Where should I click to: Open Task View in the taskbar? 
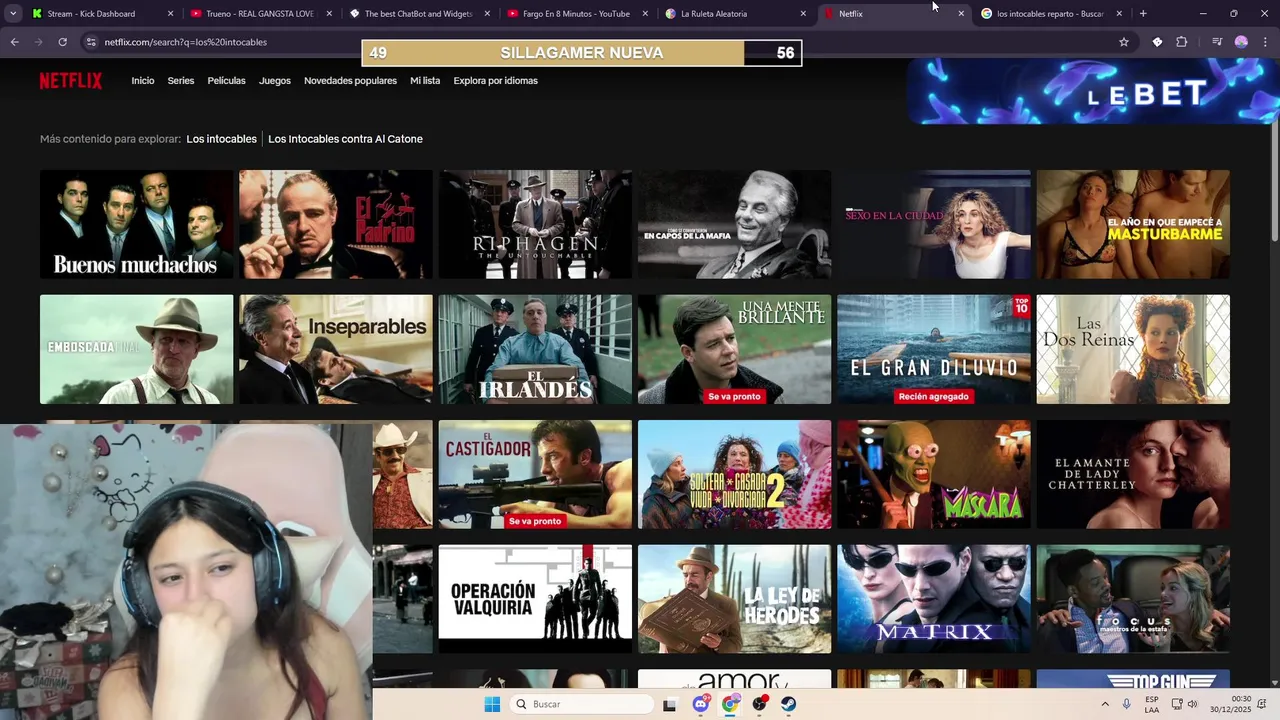coord(670,704)
